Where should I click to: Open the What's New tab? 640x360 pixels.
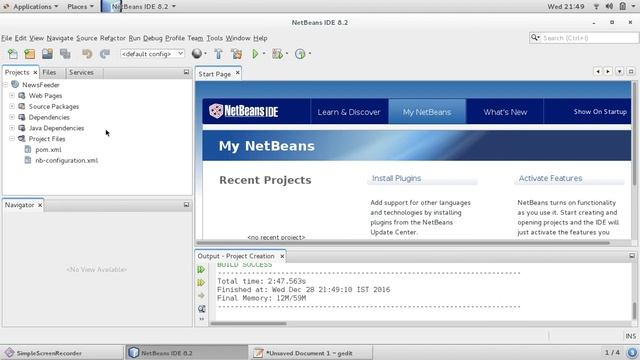tap(505, 112)
